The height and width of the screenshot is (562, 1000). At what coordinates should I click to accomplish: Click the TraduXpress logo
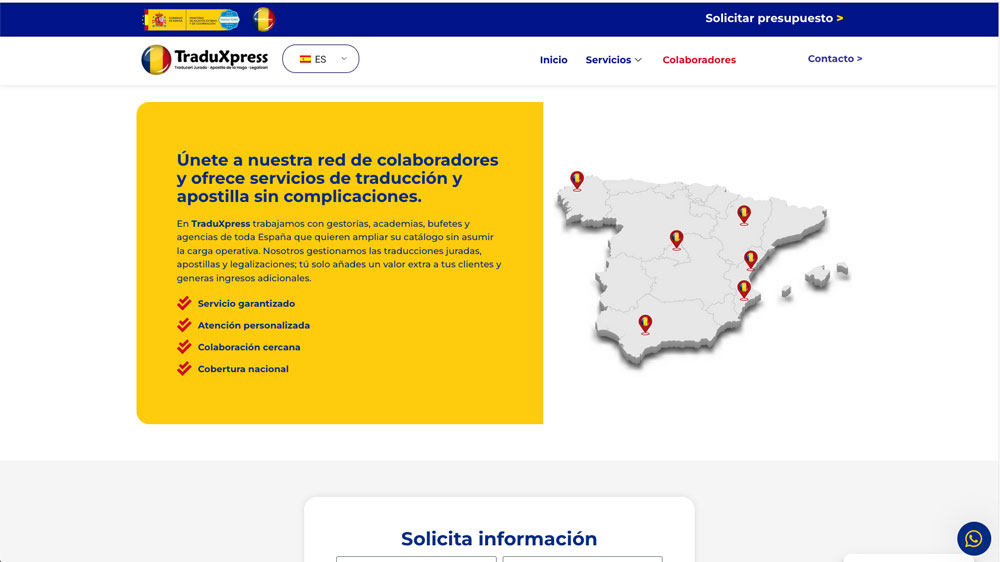coord(206,60)
